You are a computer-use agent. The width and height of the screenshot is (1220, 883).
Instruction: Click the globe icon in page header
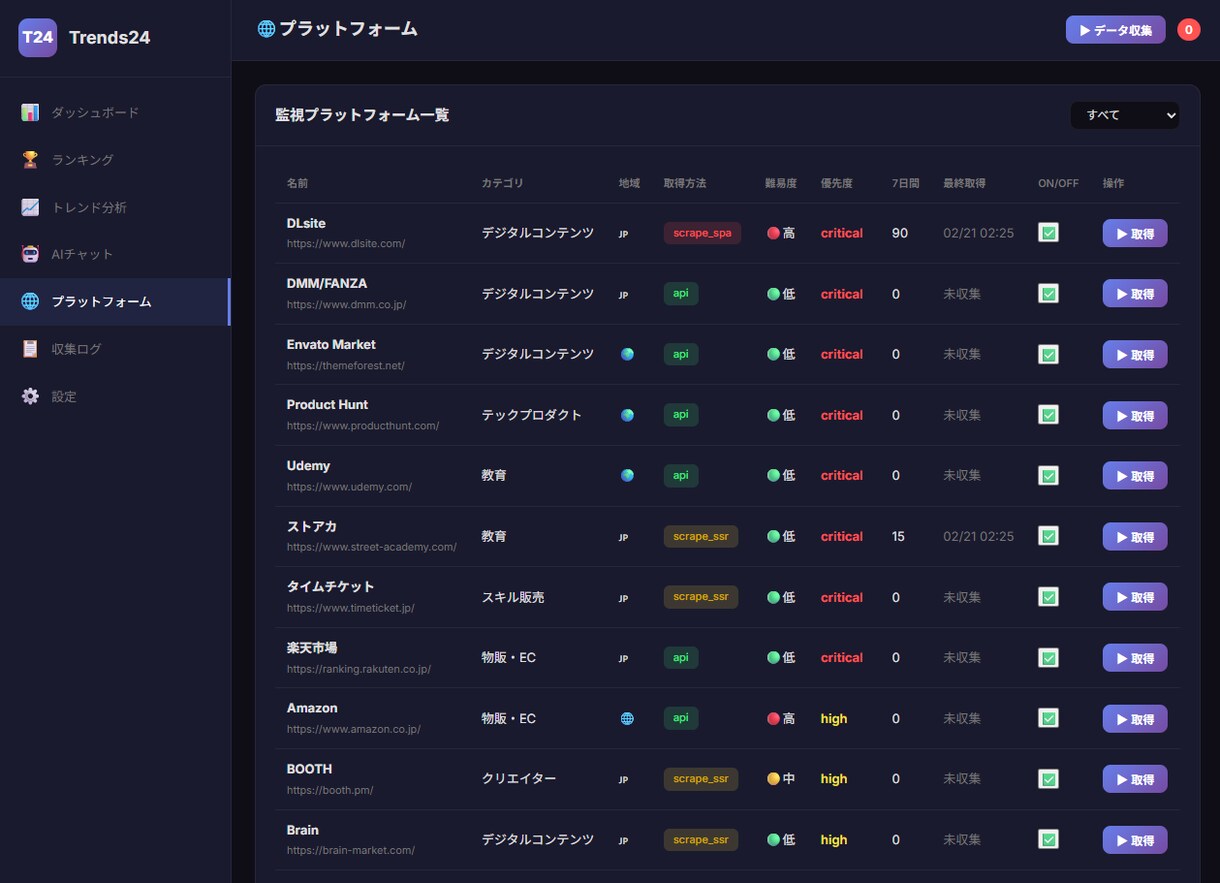[266, 29]
